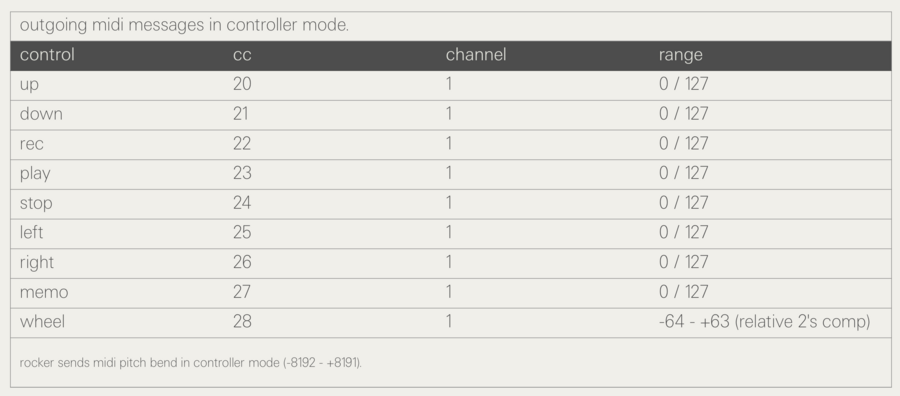This screenshot has width=900, height=396.
Task: Select the 'right' control cell
Action: point(37,263)
